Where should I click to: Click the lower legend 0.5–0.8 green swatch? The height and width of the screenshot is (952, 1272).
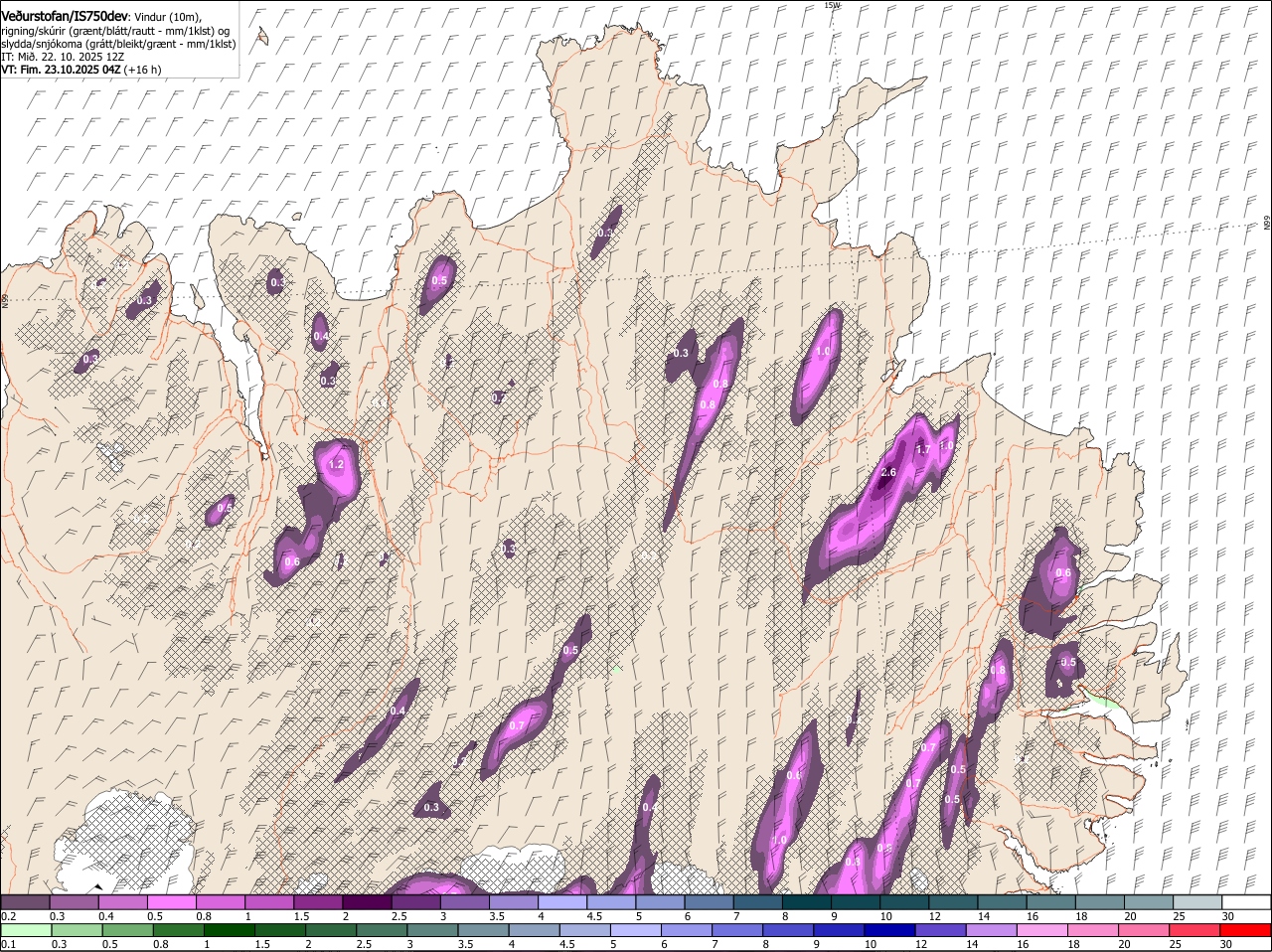127,930
